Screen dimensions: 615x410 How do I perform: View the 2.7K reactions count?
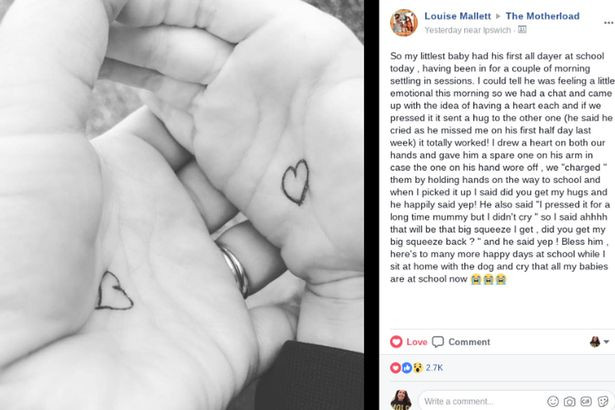pos(436,368)
